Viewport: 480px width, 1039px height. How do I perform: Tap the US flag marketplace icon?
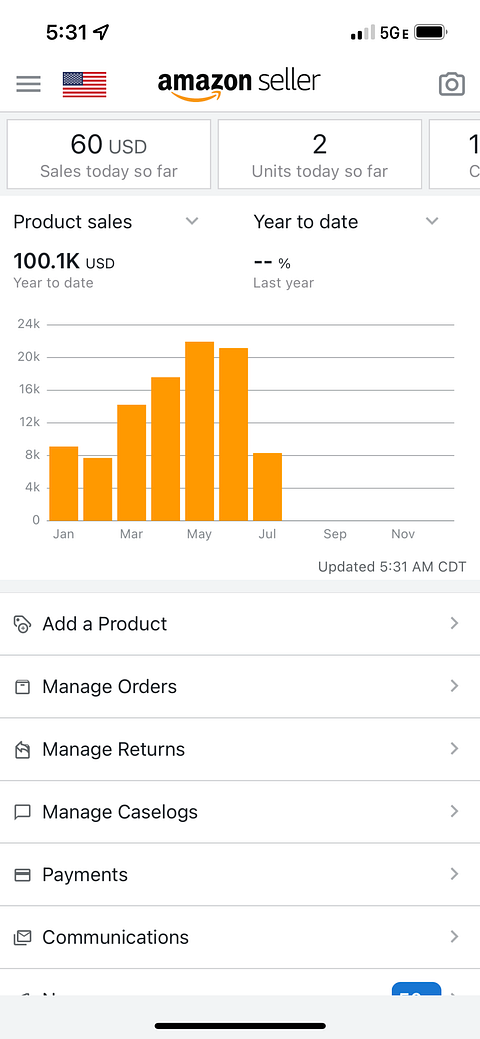pos(84,84)
